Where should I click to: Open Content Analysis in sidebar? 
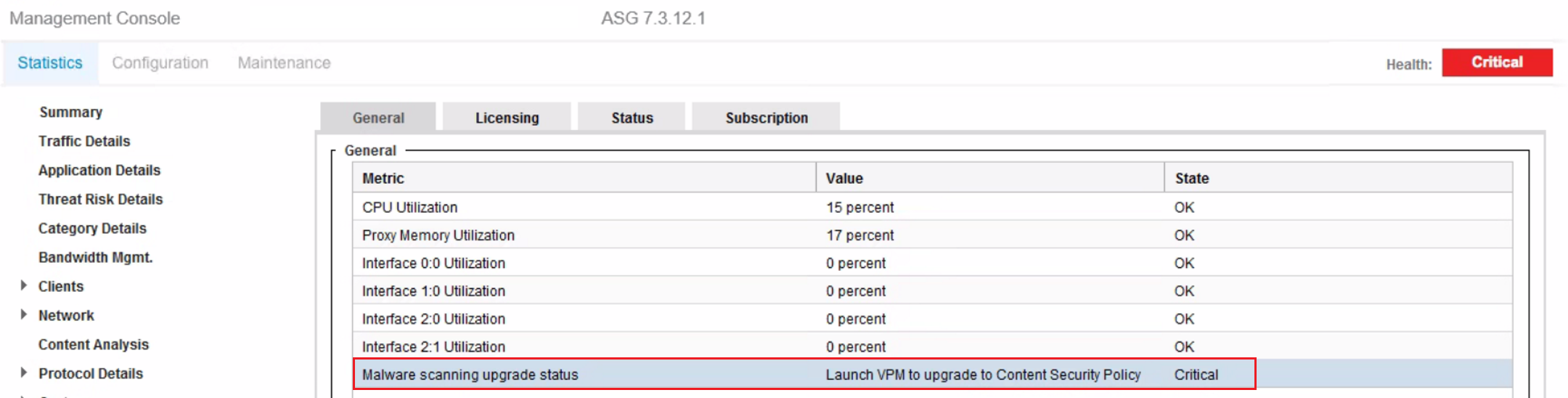coord(93,344)
